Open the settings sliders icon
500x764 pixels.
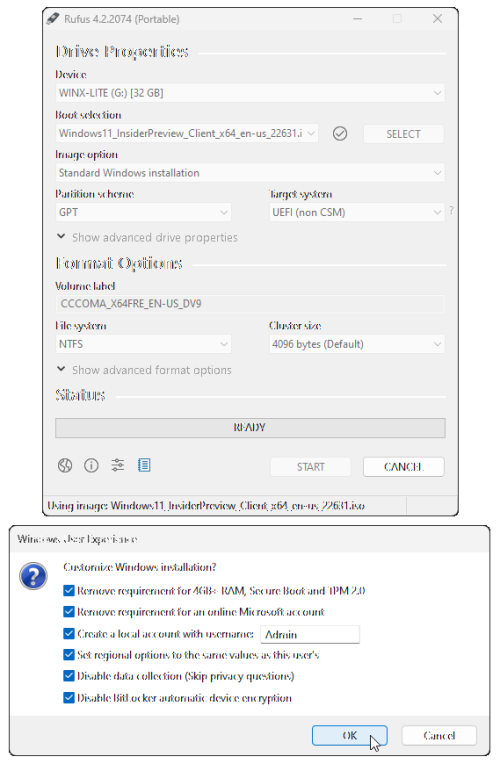pyautogui.click(x=117, y=465)
